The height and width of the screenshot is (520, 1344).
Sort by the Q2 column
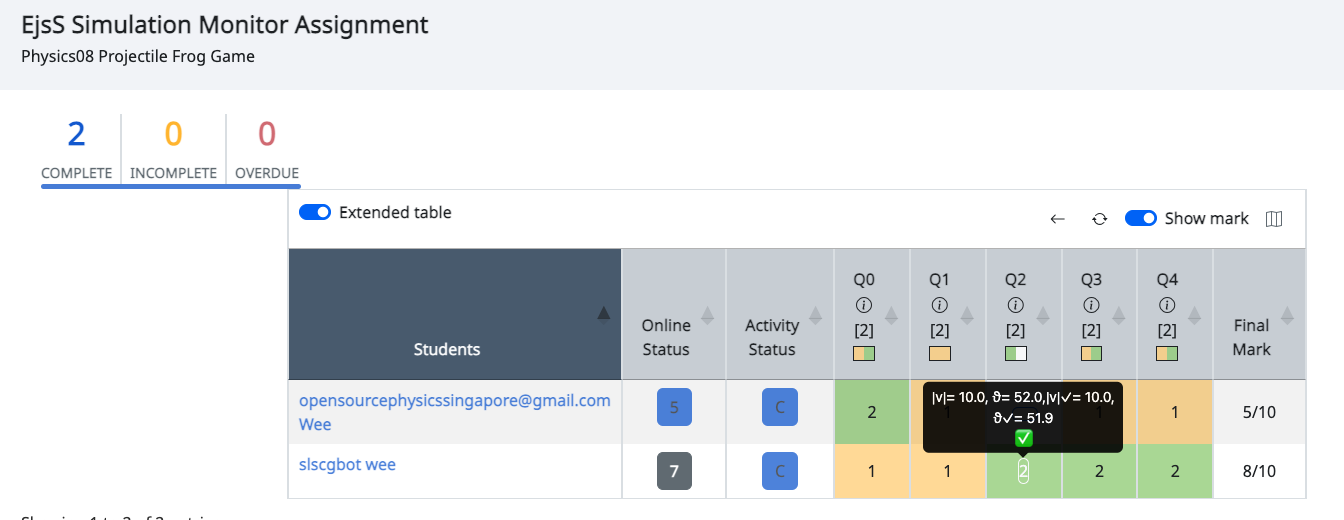[x=1043, y=315]
